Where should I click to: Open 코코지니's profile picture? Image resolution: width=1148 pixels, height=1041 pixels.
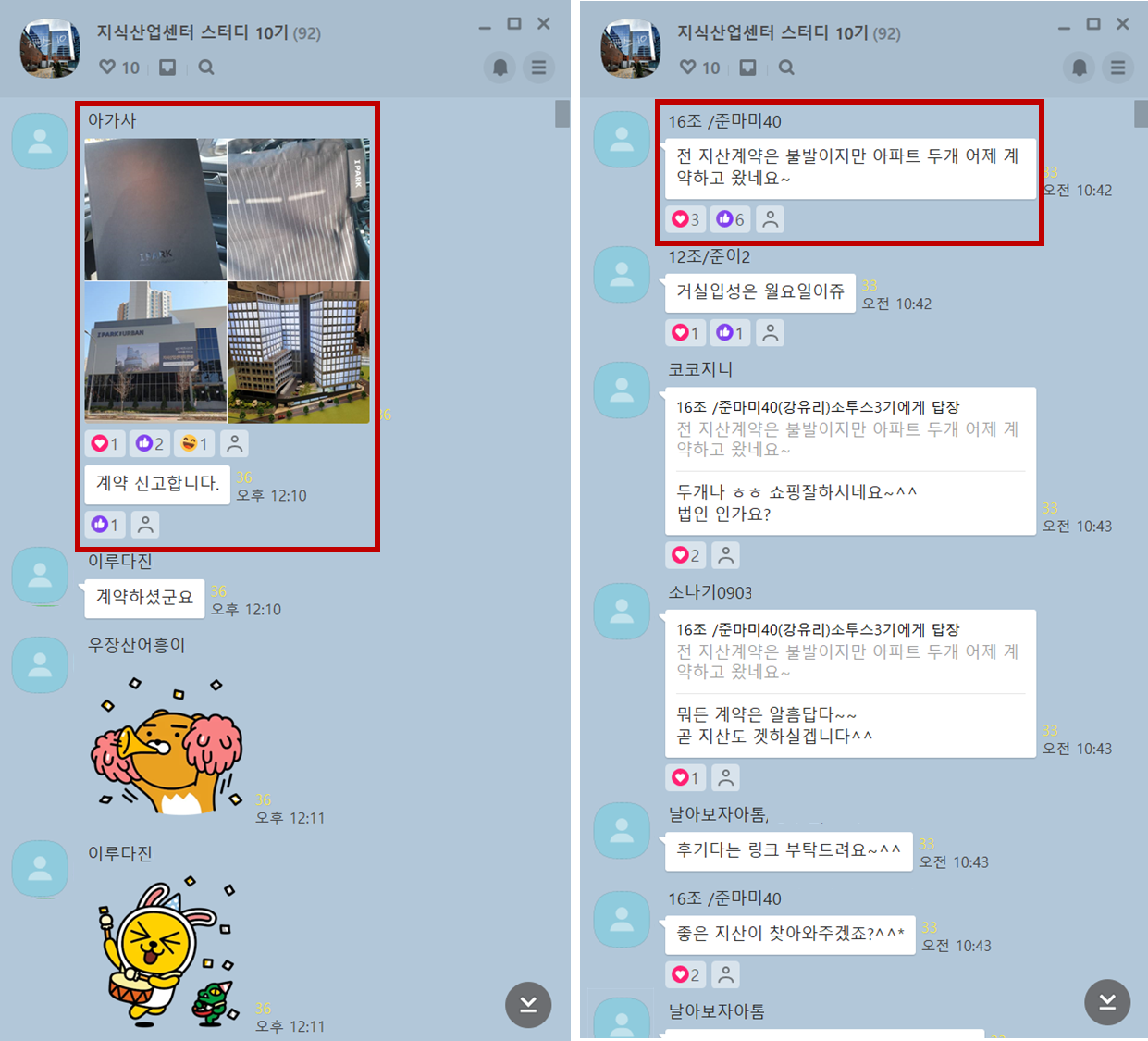click(x=622, y=389)
